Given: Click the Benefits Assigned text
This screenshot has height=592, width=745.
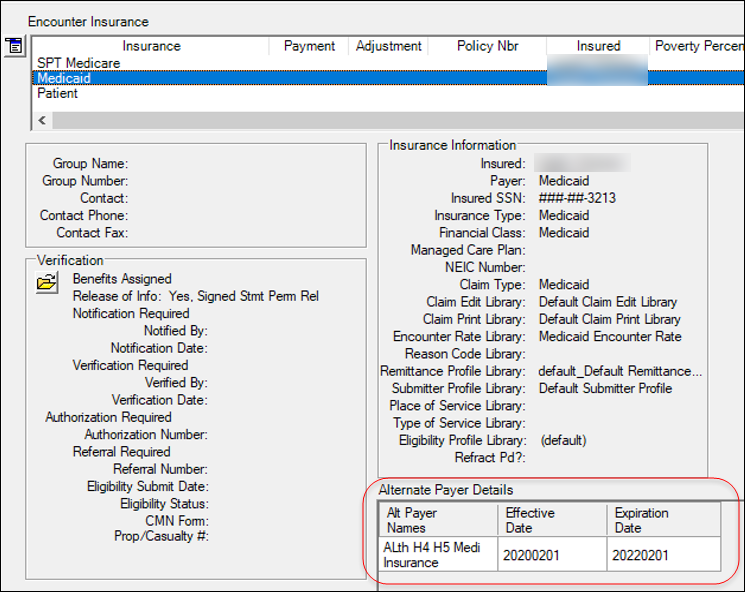Looking at the screenshot, I should (122, 279).
